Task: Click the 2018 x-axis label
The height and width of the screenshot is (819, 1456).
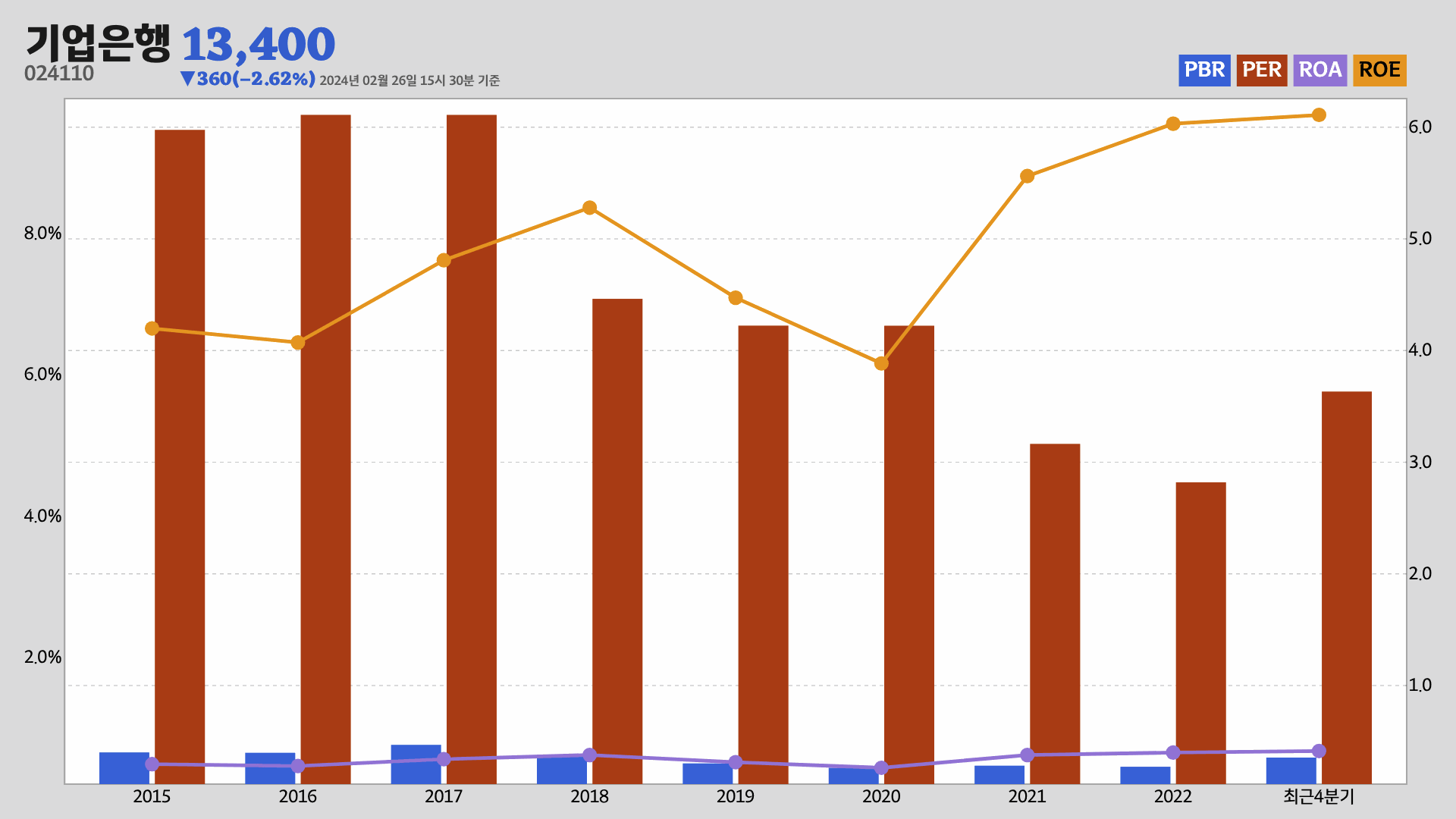Action: pos(589,796)
